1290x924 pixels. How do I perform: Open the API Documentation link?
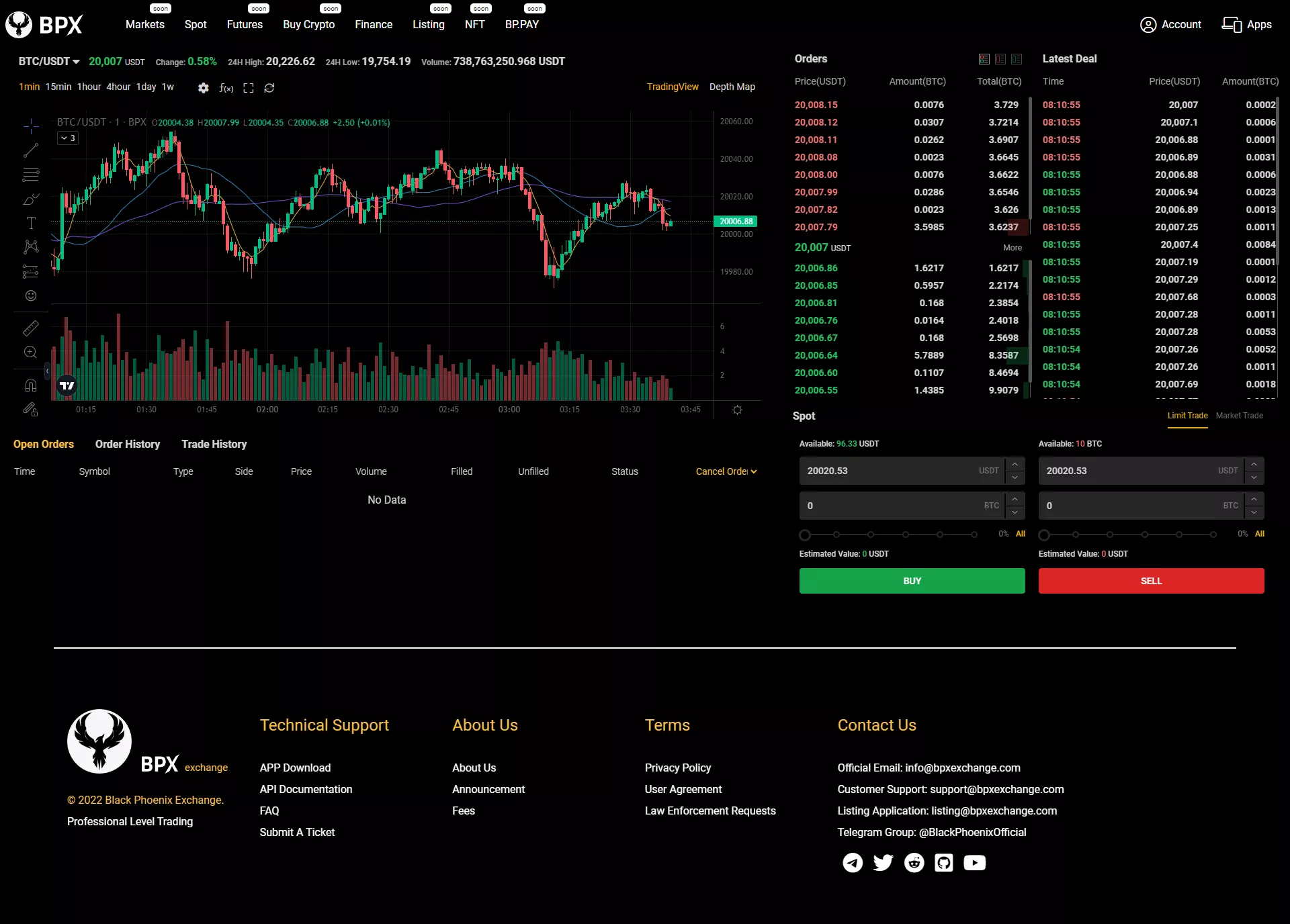pyautogui.click(x=306, y=789)
